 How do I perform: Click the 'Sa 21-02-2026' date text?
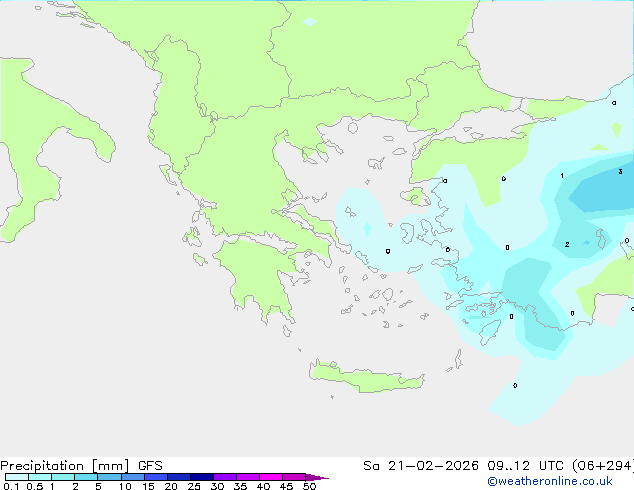tap(421, 466)
